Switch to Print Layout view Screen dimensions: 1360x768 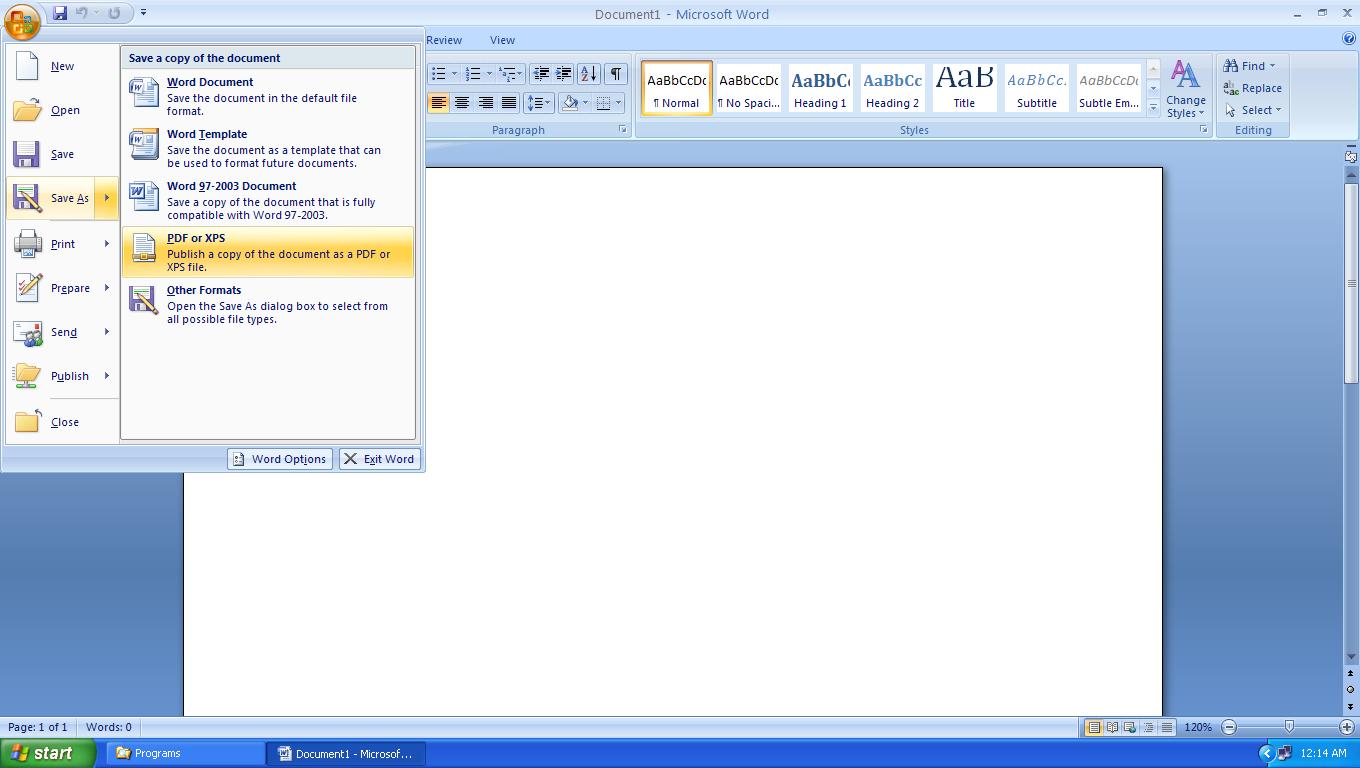[x=1094, y=727]
